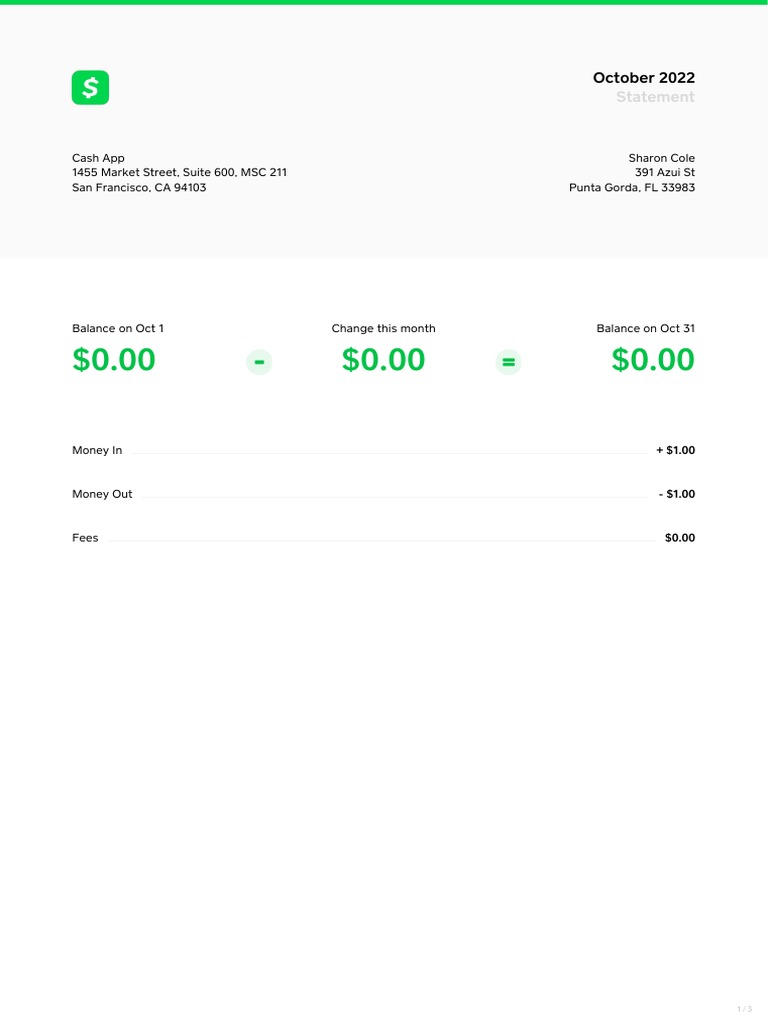Click the Oct 31 balance amount $0.00

[653, 360]
